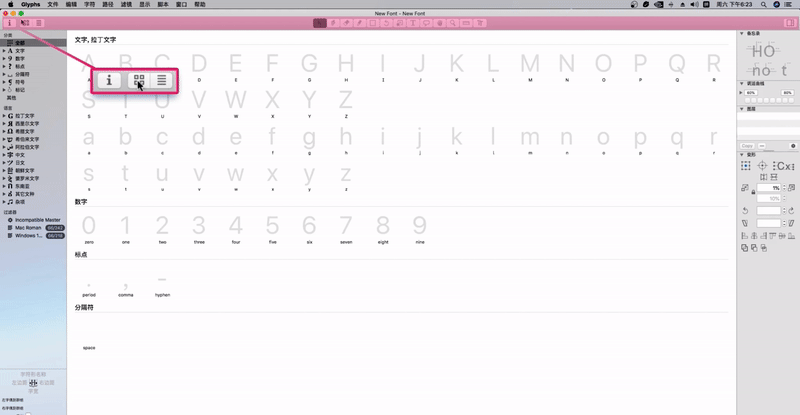Screen dimensions: 800x415
Task: Select the Incompatible Master filter
Action: 40,219
